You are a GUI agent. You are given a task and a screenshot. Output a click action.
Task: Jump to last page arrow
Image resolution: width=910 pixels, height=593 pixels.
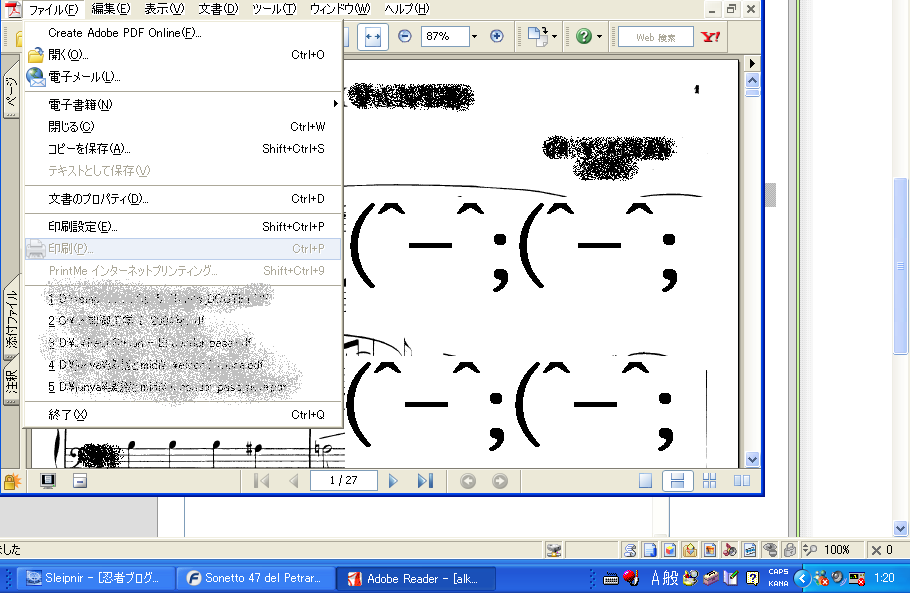425,480
